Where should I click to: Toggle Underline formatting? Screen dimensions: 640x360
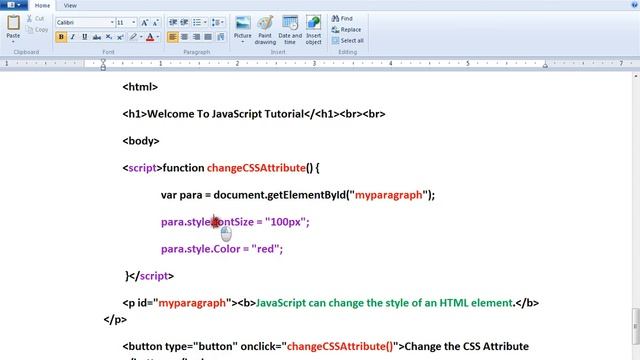pyautogui.click(x=84, y=37)
